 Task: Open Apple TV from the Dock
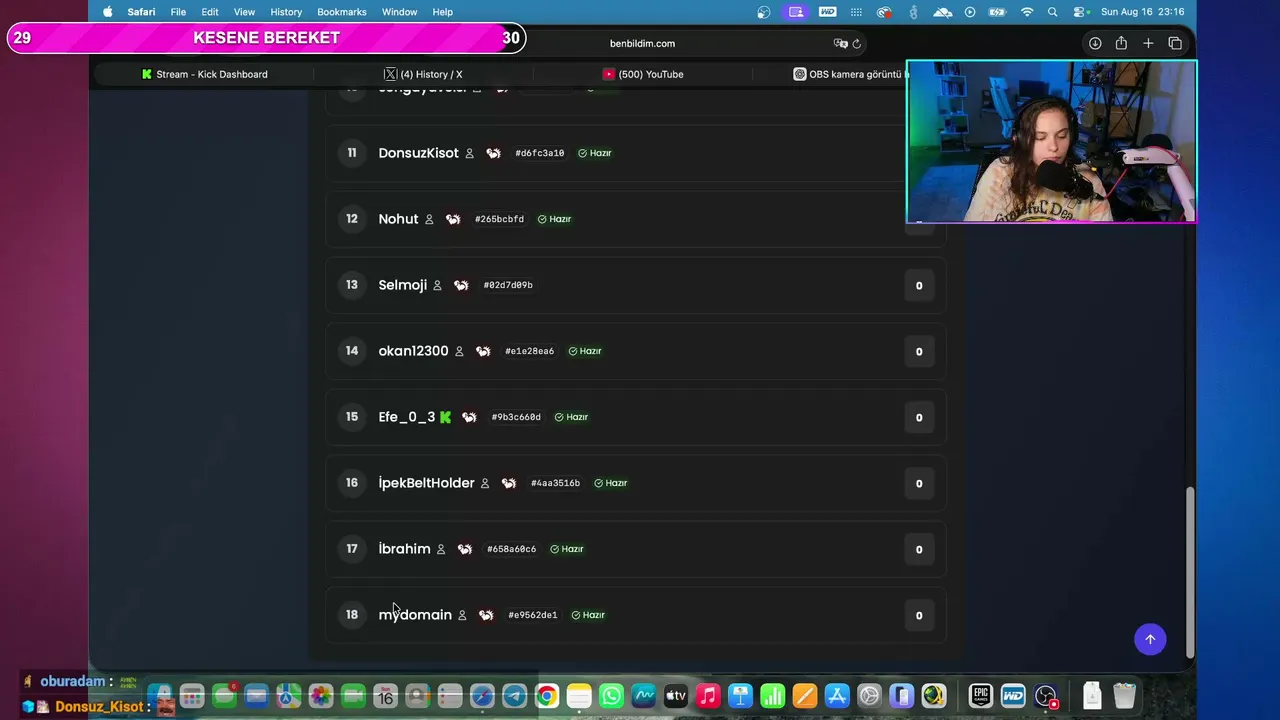point(676,696)
